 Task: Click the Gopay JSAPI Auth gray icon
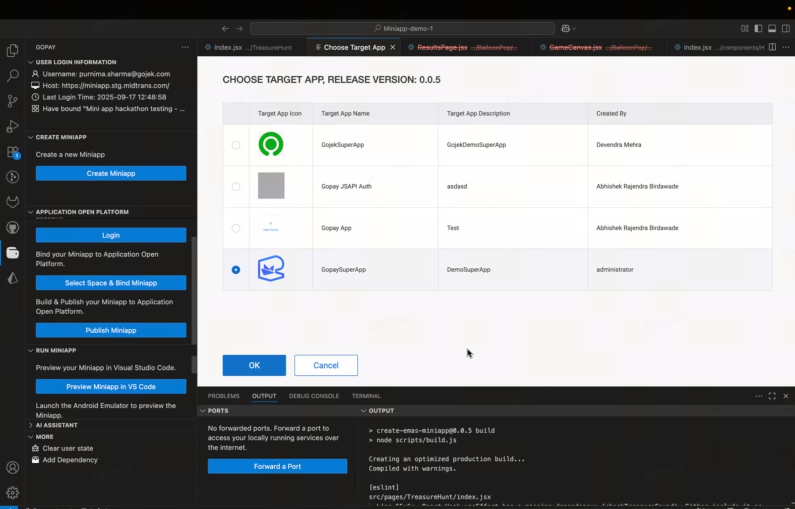pos(271,186)
